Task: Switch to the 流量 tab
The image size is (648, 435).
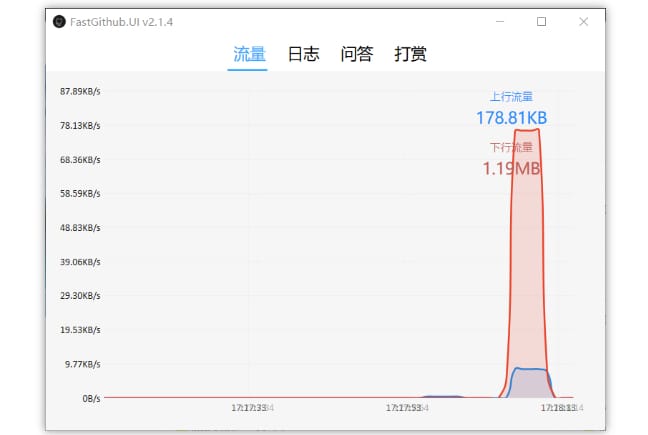Action: [x=249, y=55]
